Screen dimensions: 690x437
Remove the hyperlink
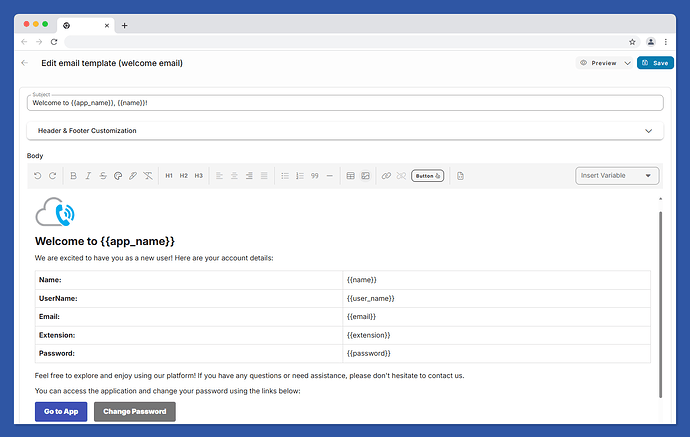(x=401, y=176)
